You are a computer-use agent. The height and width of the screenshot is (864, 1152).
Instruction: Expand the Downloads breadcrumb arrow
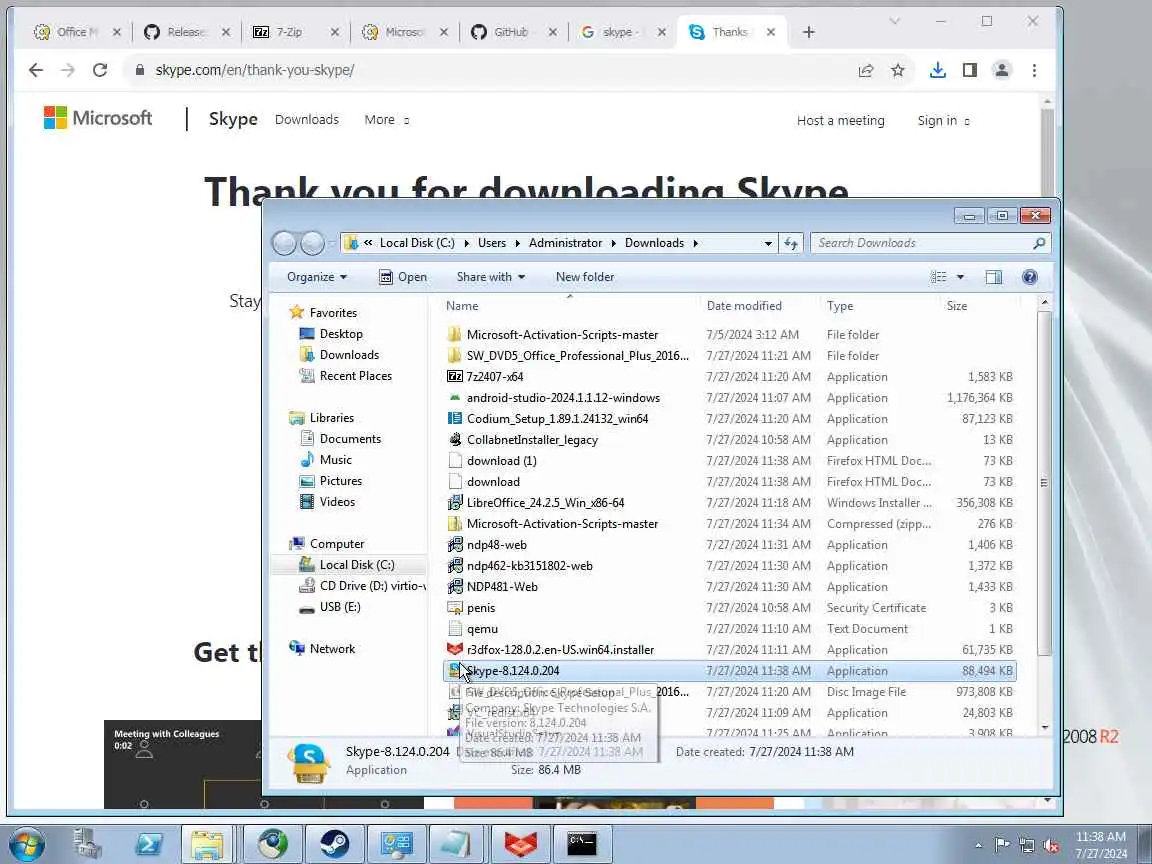[x=695, y=243]
